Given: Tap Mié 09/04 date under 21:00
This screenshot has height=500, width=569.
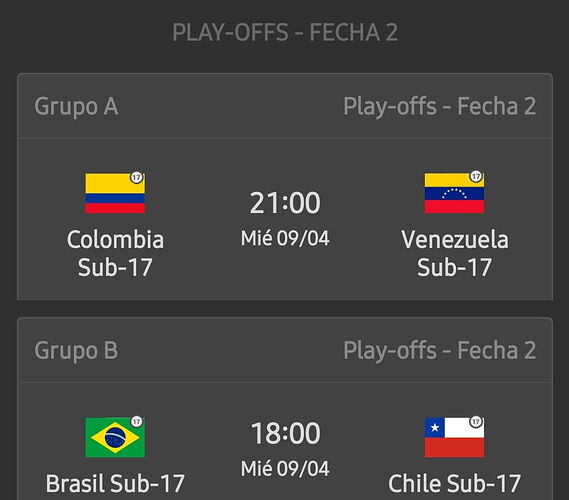Looking at the screenshot, I should (285, 238).
